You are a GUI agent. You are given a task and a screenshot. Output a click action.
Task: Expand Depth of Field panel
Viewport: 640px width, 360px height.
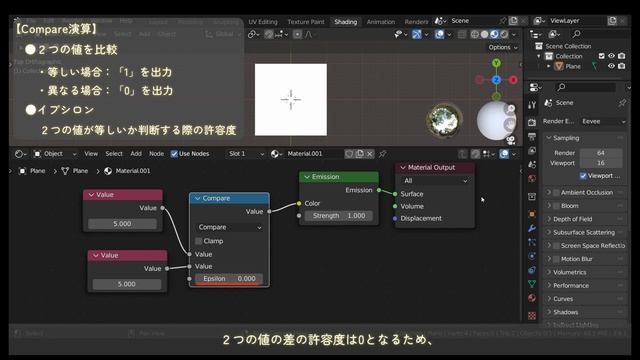coord(572,219)
